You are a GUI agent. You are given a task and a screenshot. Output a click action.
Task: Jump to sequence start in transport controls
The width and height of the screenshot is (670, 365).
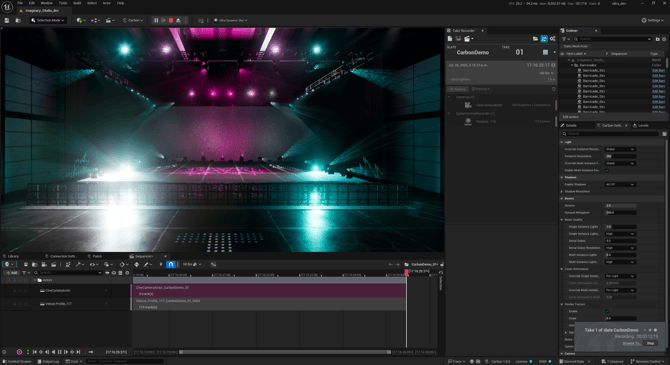click(35, 352)
